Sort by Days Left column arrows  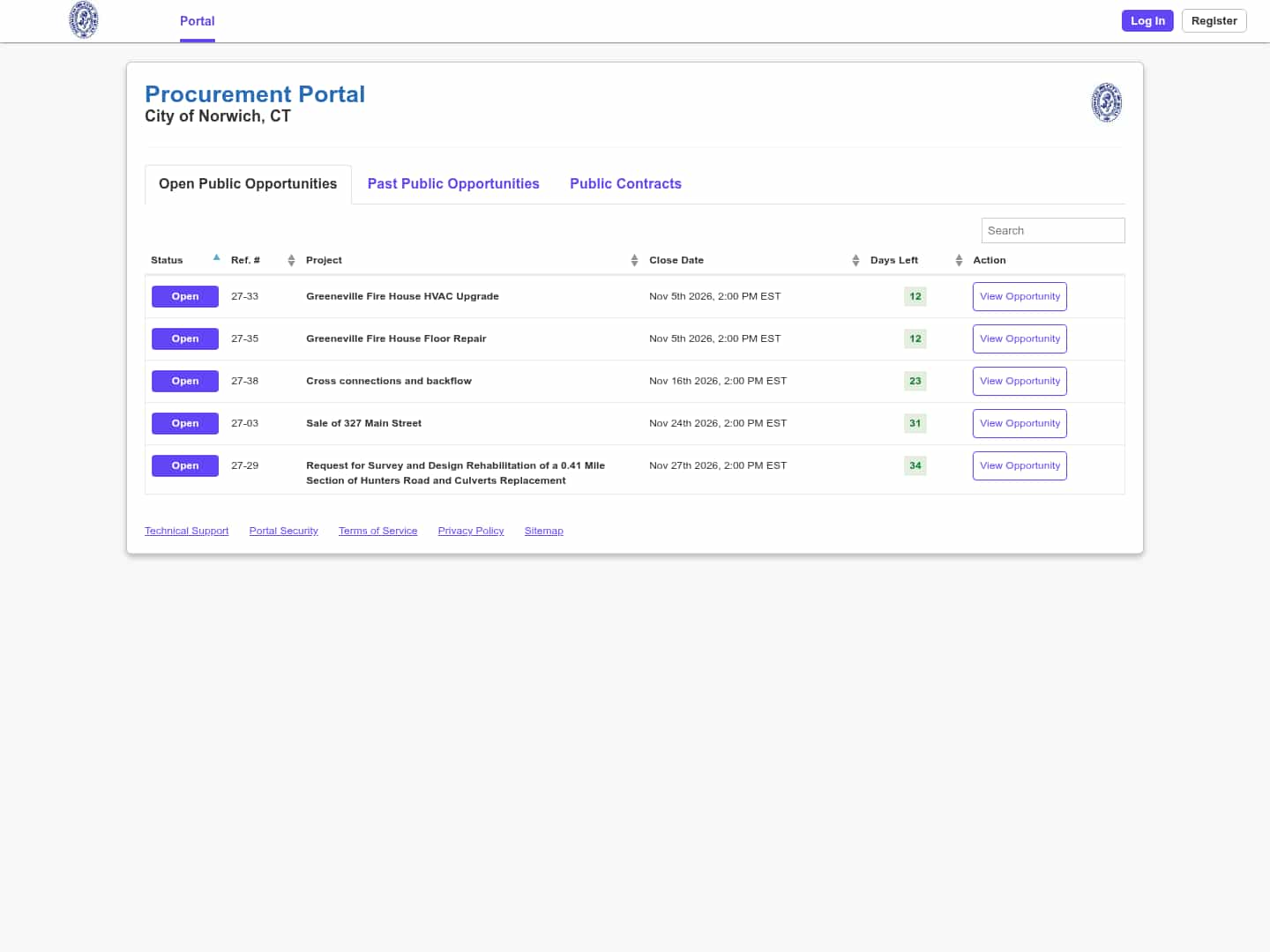point(959,260)
